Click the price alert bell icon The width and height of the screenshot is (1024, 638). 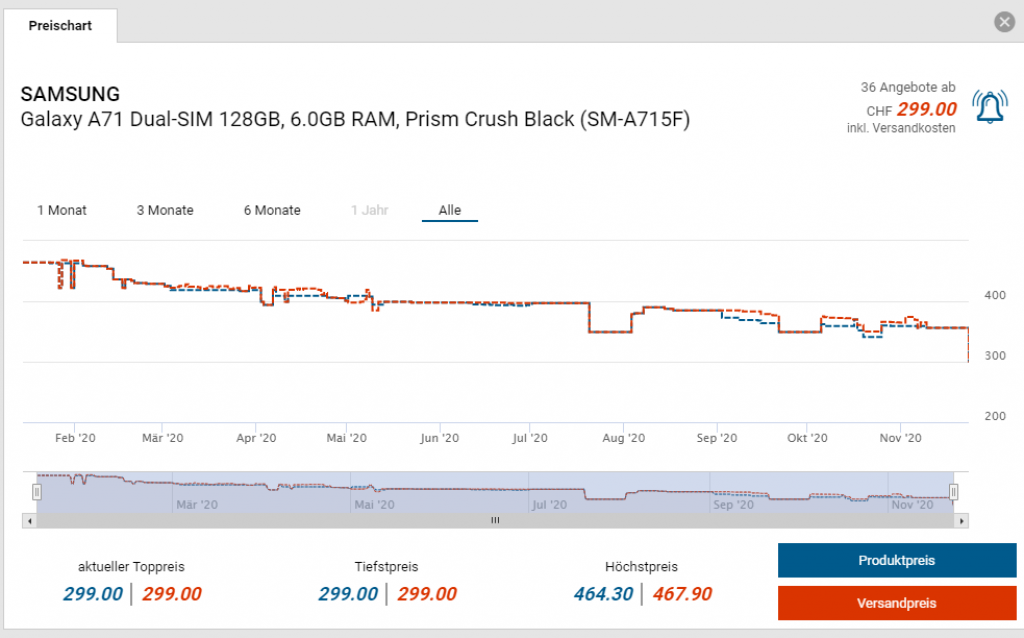[990, 106]
